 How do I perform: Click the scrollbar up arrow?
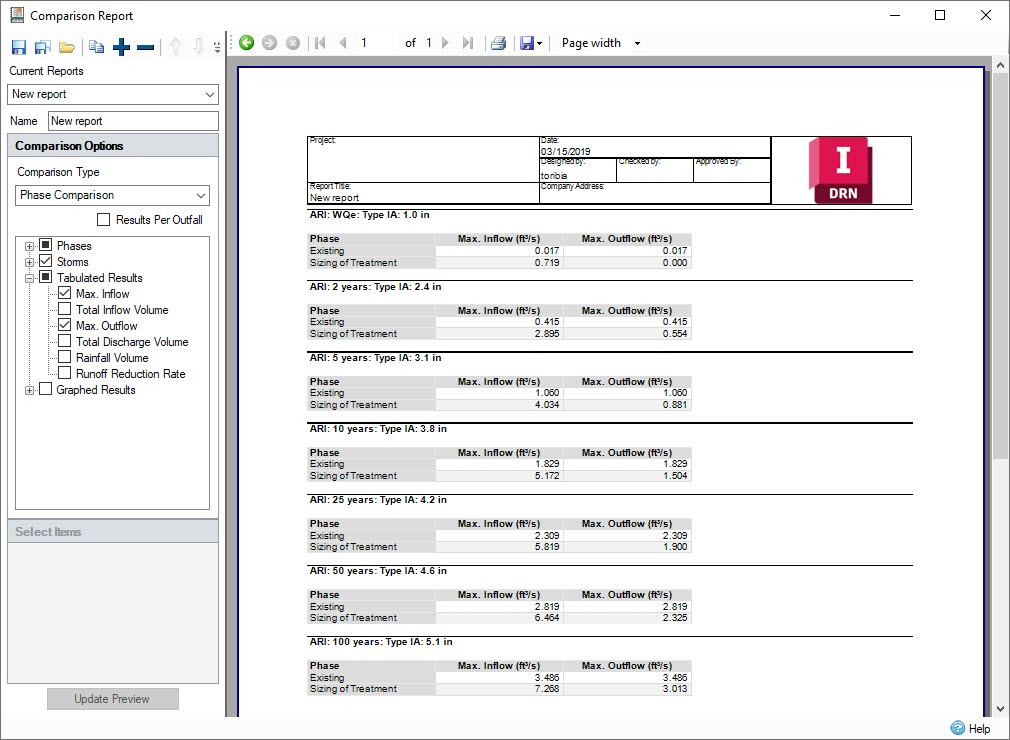1000,65
